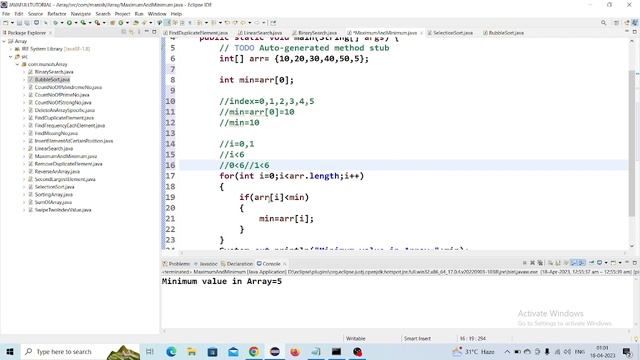Image resolution: width=640 pixels, height=360 pixels.
Task: Collapse the com.manish.Array package node
Action: tap(18, 64)
